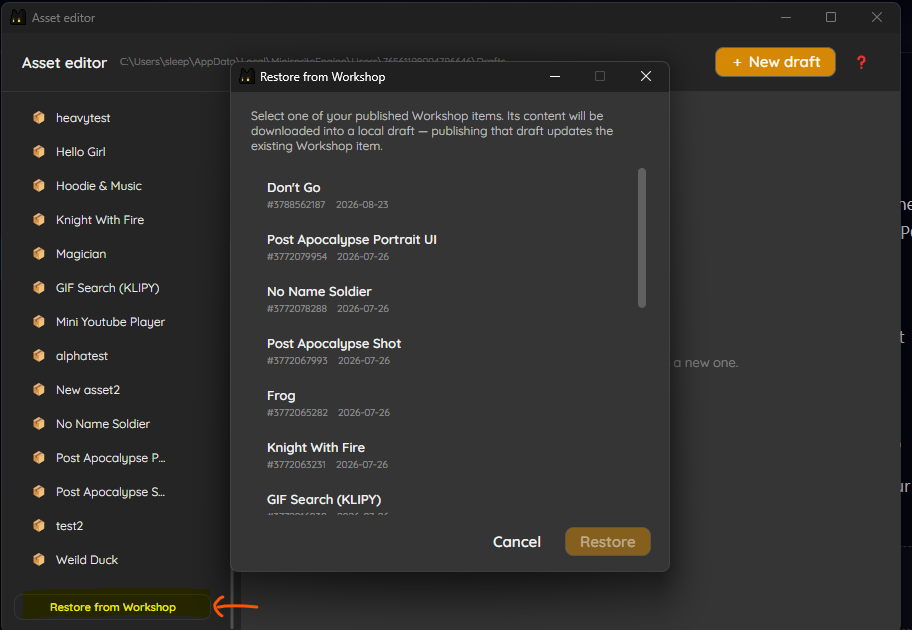
Task: Click the date 2026-08-23
Action: tap(362, 205)
